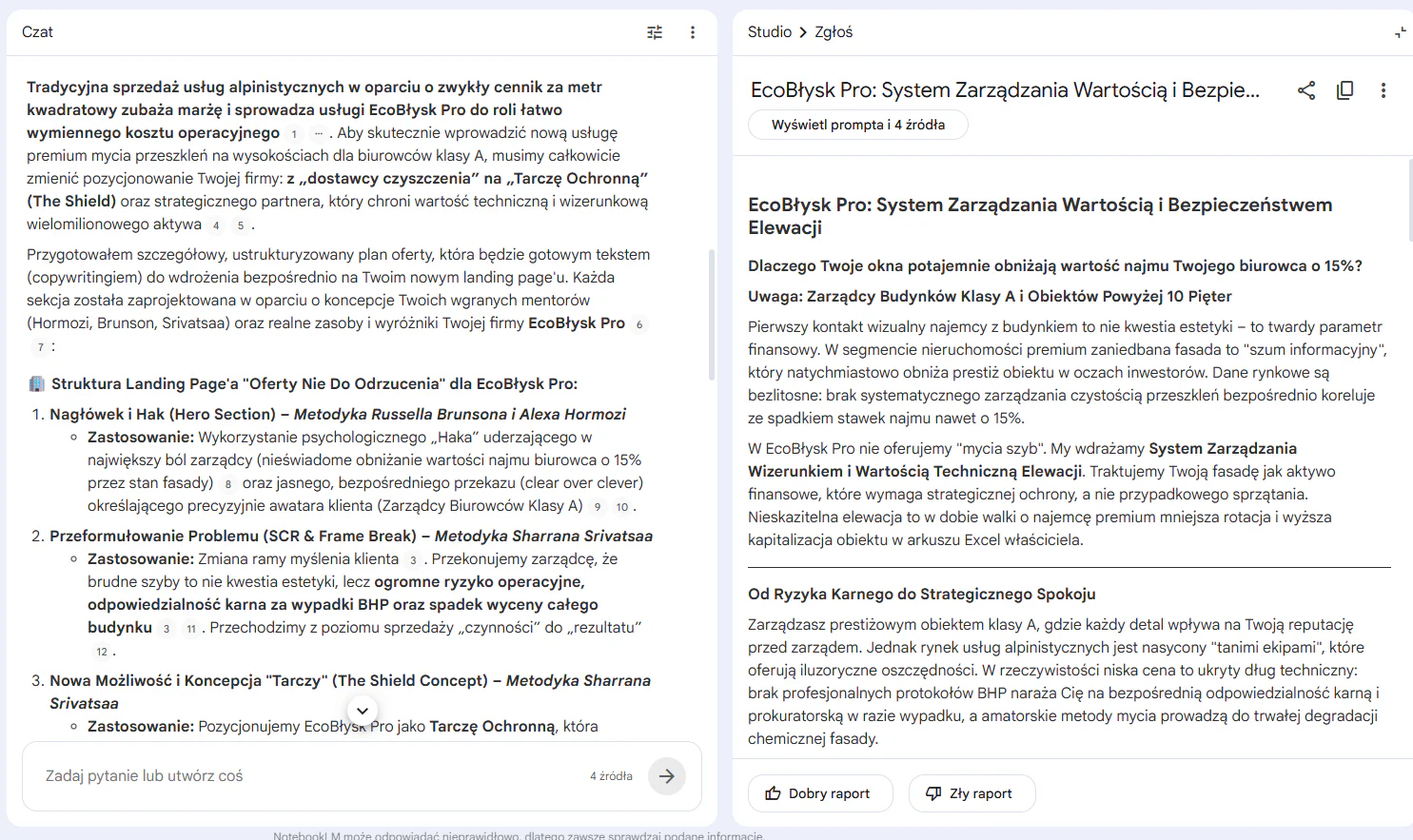This screenshot has width=1413, height=840.
Task: Go back to Studio via breadcrumb
Action: tap(770, 32)
